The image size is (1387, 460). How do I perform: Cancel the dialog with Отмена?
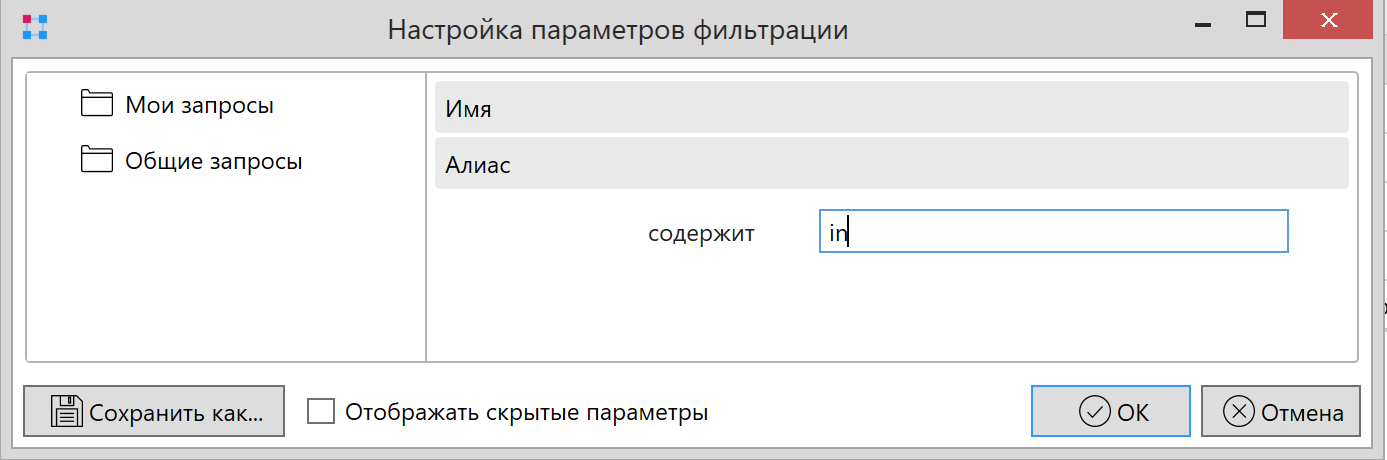pos(1280,412)
